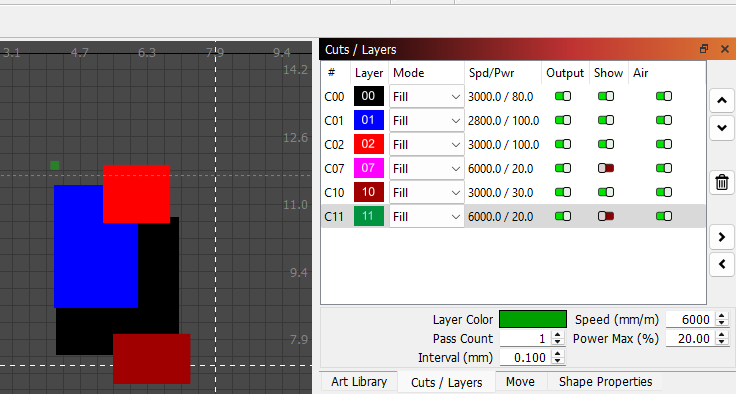Turn off Air for layer C10
Viewport: 736px width, 394px height.
coord(664,192)
